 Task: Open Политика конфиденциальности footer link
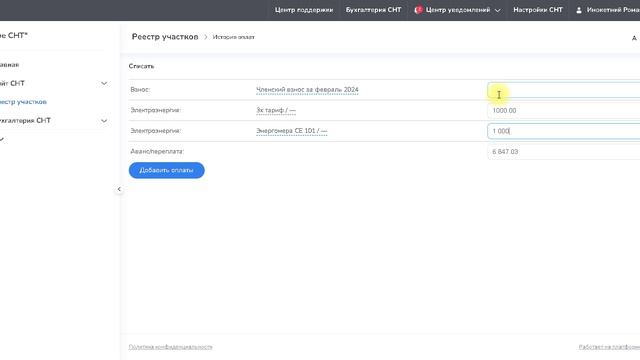tap(171, 347)
